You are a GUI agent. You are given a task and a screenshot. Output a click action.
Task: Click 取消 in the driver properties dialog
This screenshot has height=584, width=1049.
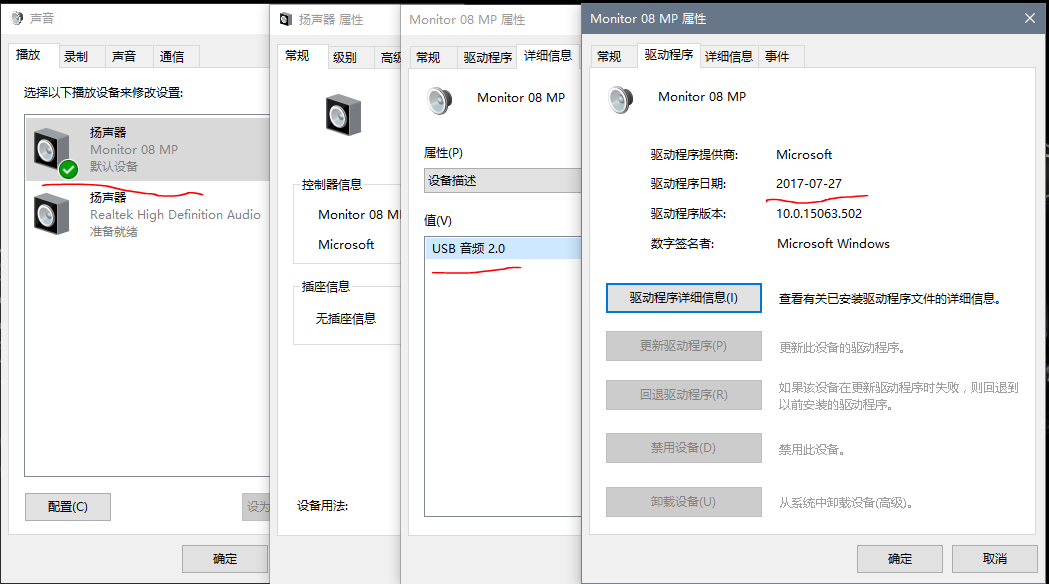tap(994, 558)
